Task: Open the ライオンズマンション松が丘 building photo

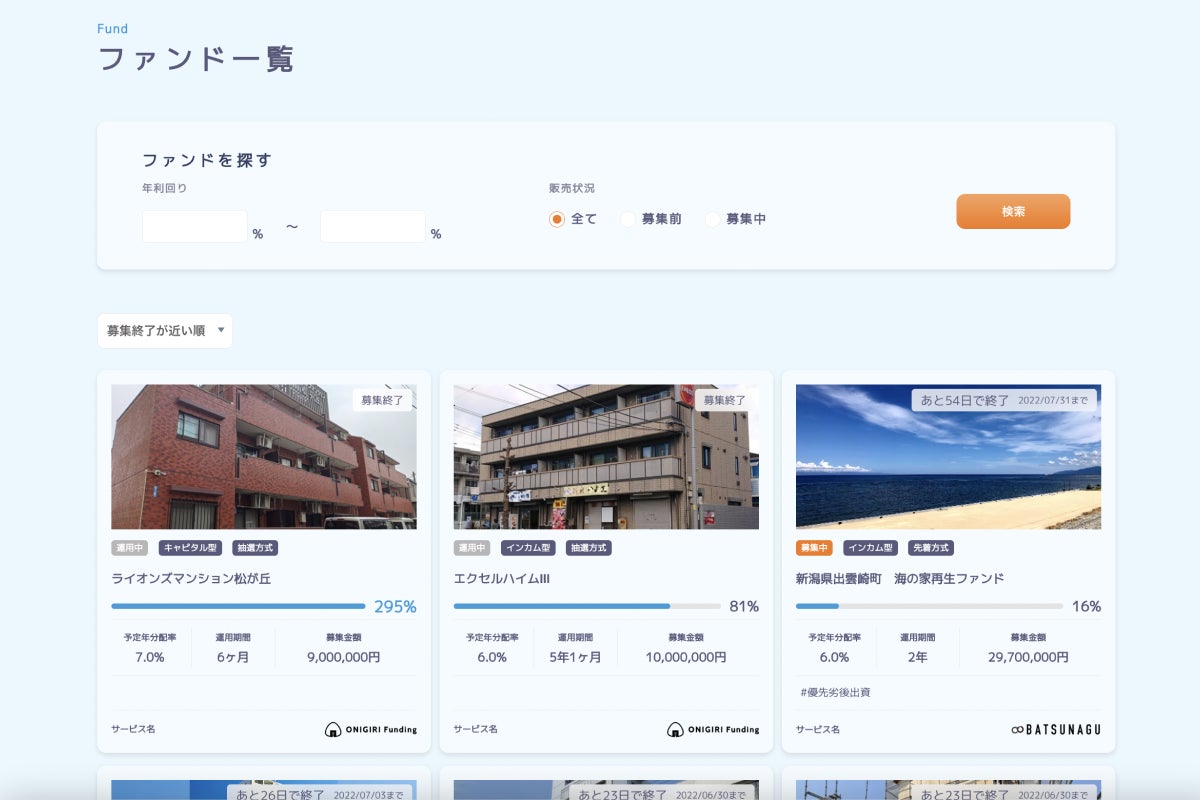Action: coord(264,457)
